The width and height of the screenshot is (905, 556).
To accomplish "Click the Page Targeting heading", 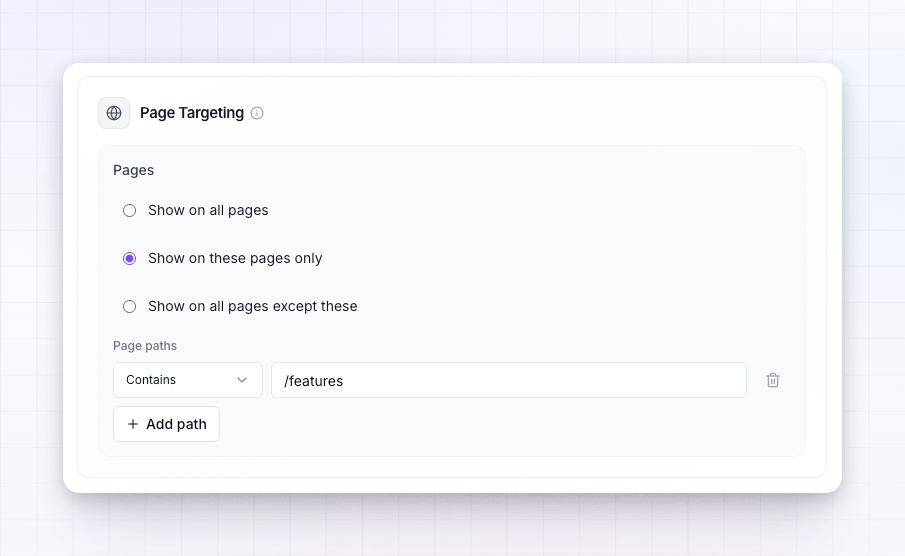I will point(192,113).
